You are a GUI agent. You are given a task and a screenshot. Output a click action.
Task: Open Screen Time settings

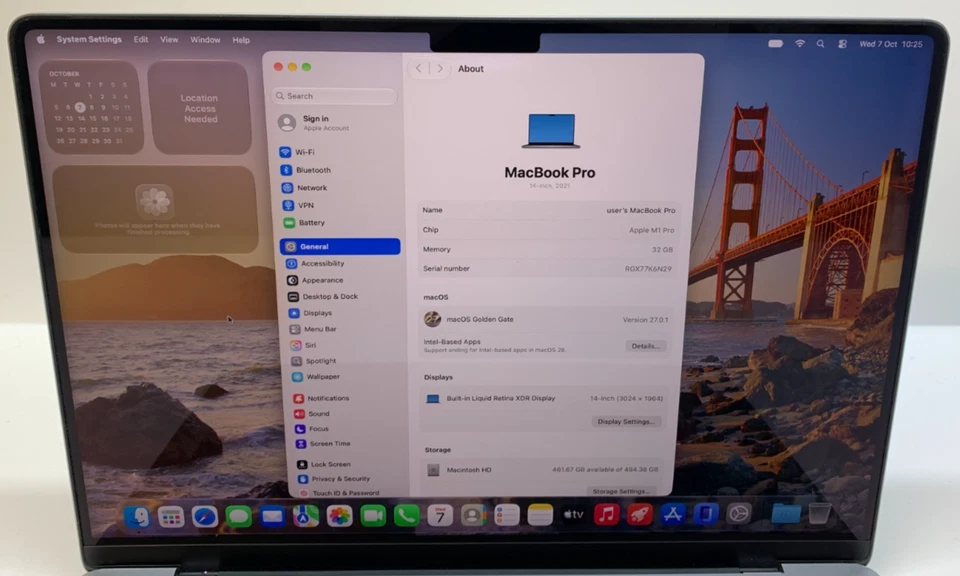tap(323, 444)
